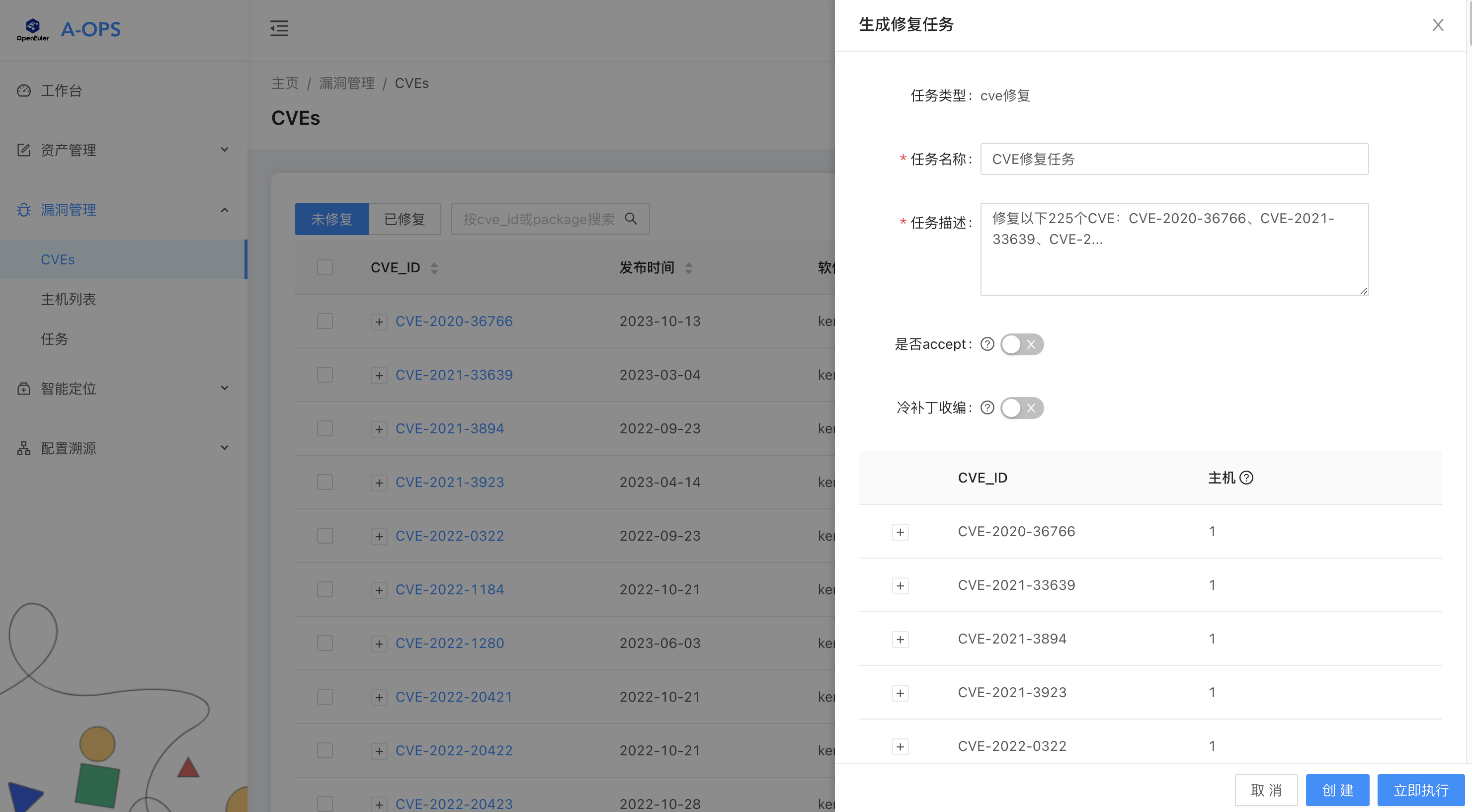Click the 智能定位 sidebar icon
Viewport: 1472px width, 812px height.
23,389
